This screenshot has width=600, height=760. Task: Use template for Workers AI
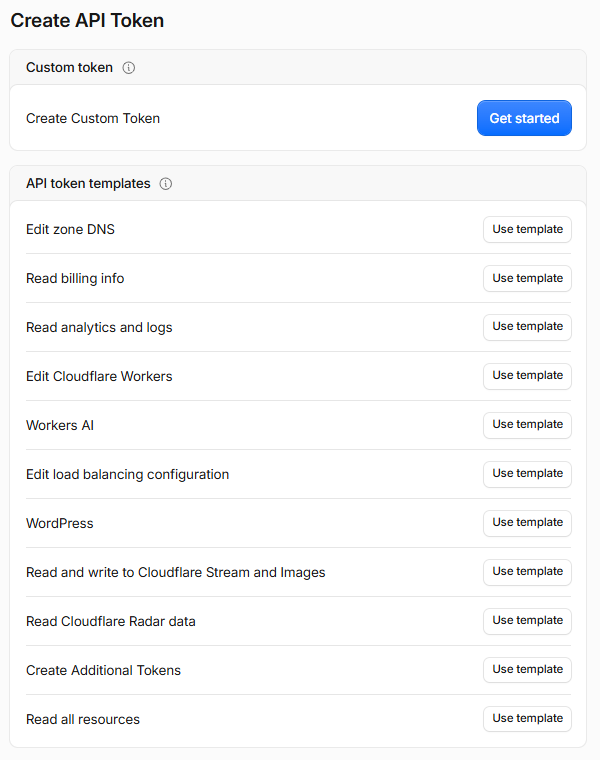point(527,425)
